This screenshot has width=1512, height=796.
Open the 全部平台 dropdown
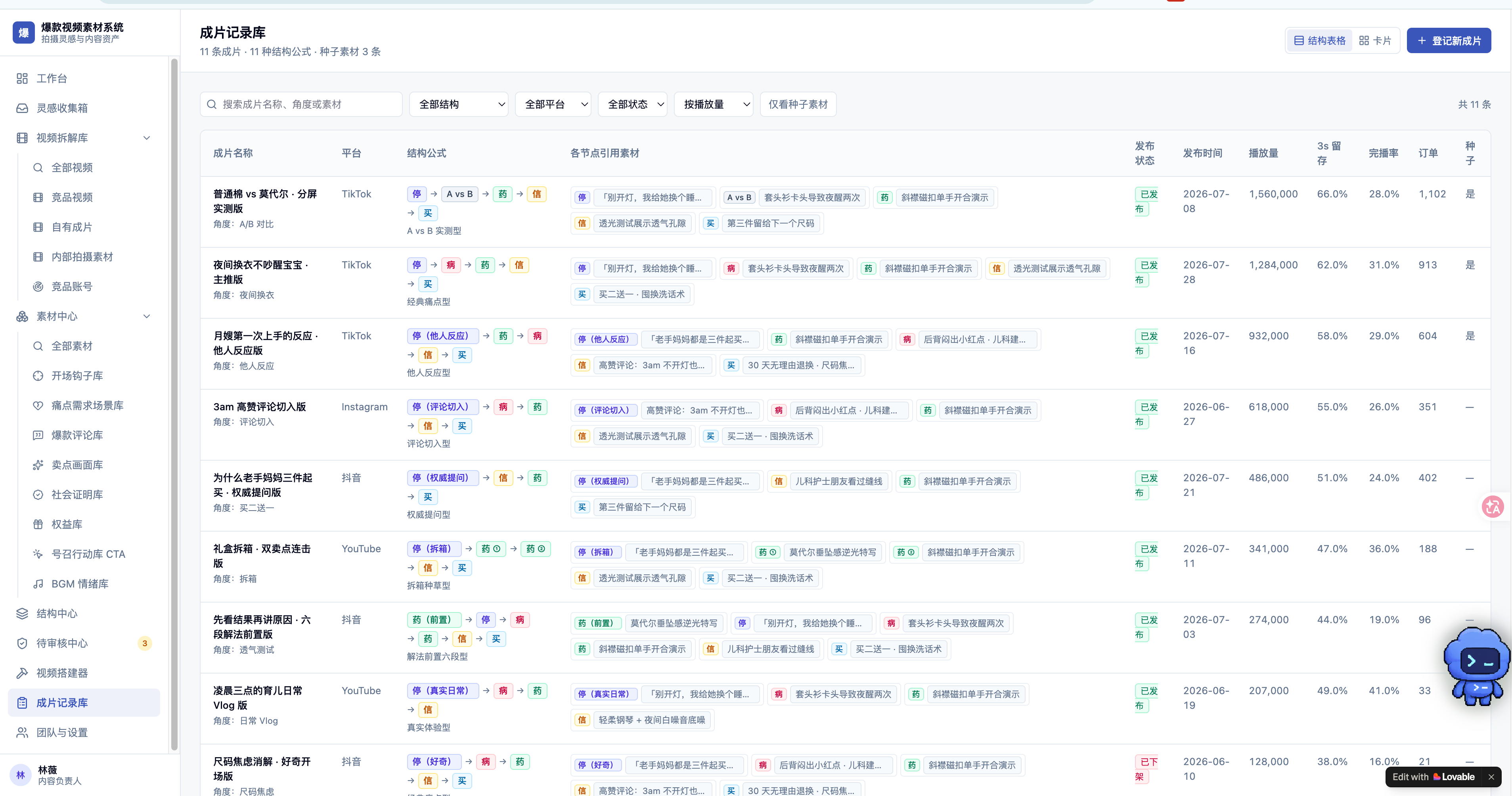point(553,105)
